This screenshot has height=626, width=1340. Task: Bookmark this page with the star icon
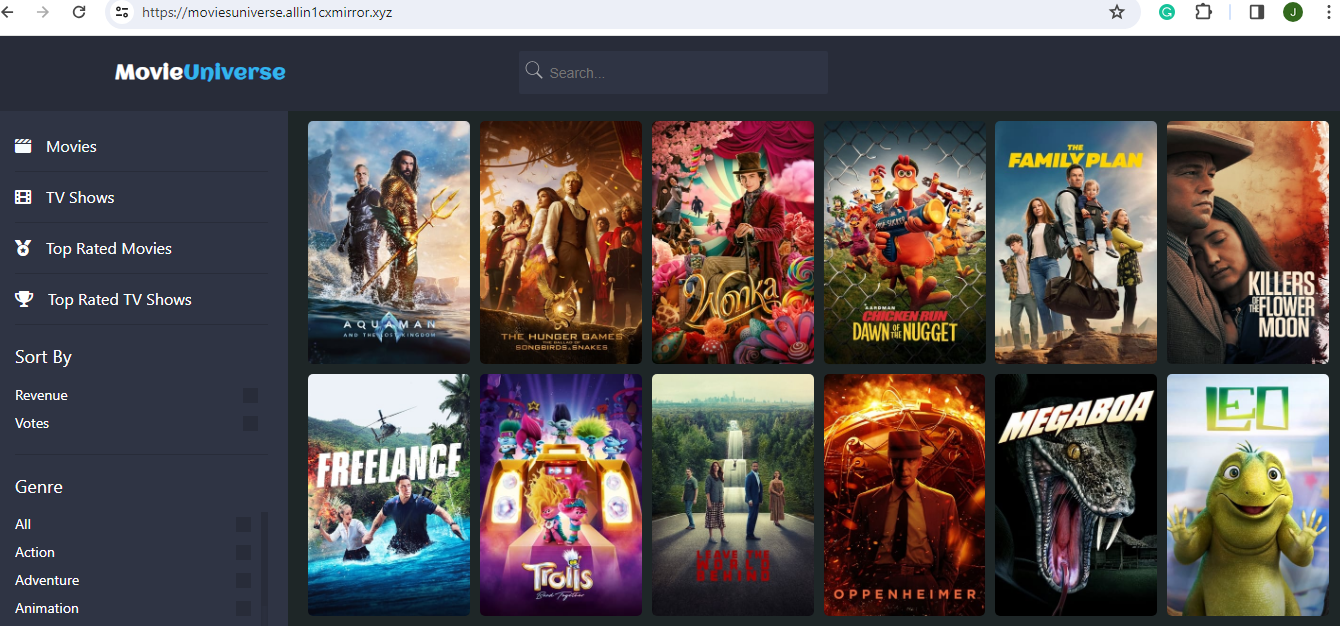(x=1117, y=12)
